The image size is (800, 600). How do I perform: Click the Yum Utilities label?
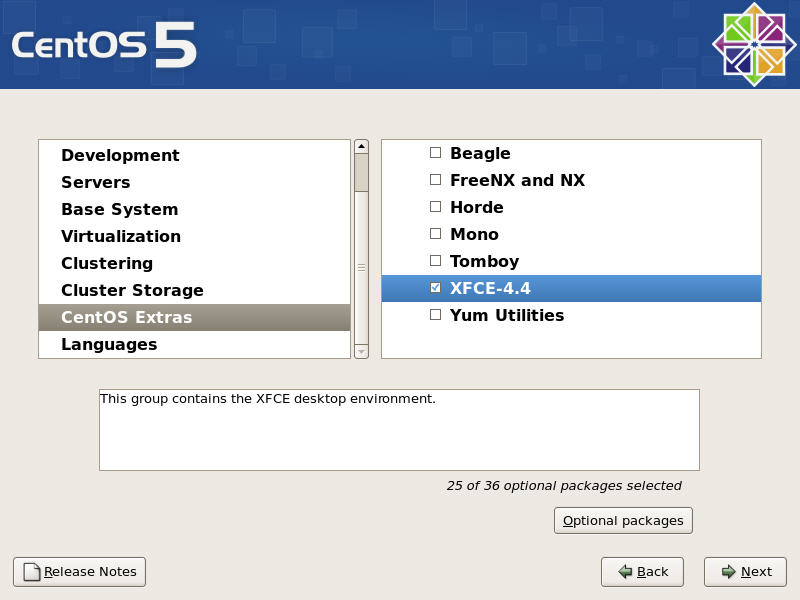coord(507,315)
